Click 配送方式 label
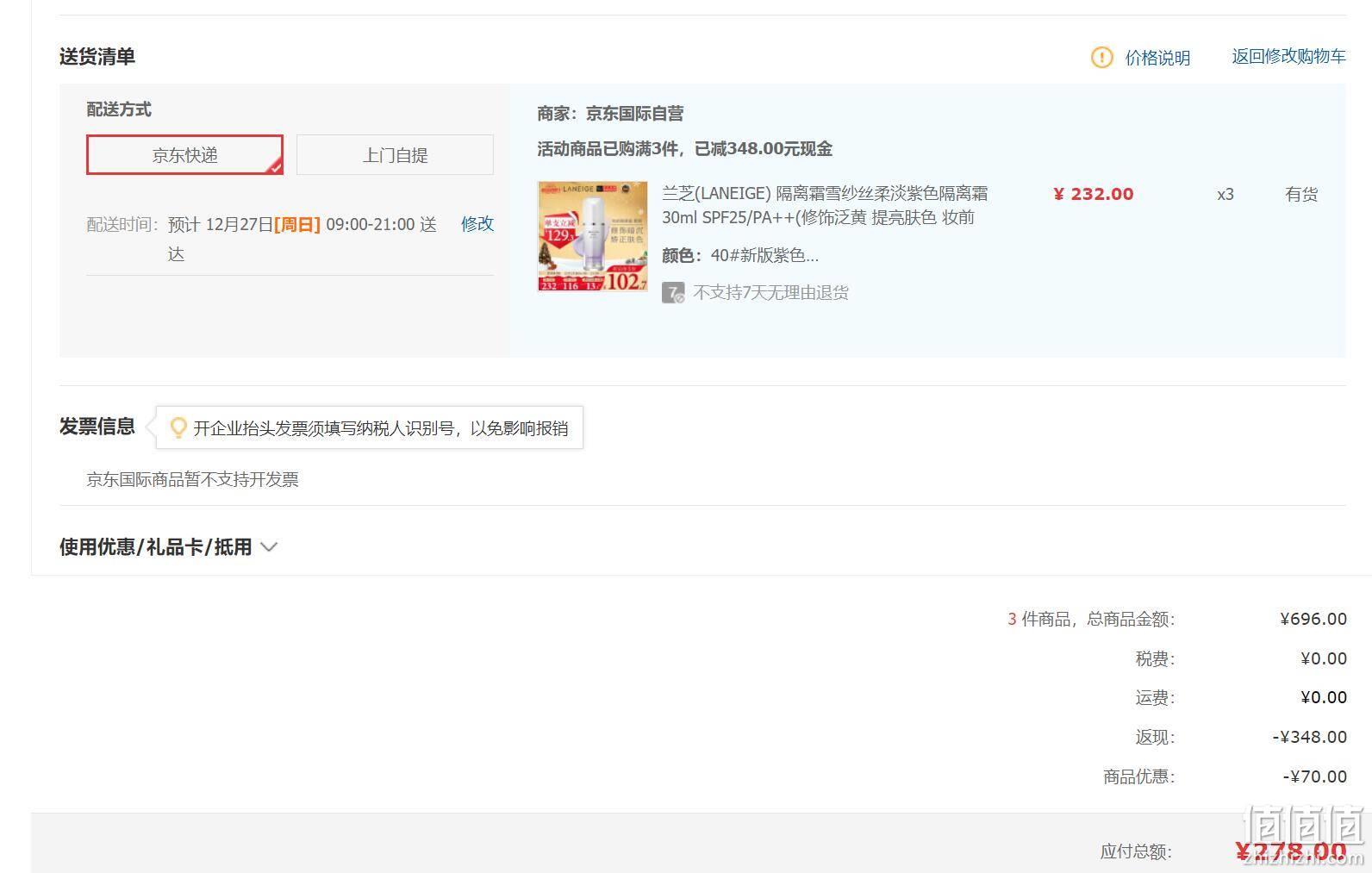Viewport: 1372px width, 873px height. click(x=119, y=109)
